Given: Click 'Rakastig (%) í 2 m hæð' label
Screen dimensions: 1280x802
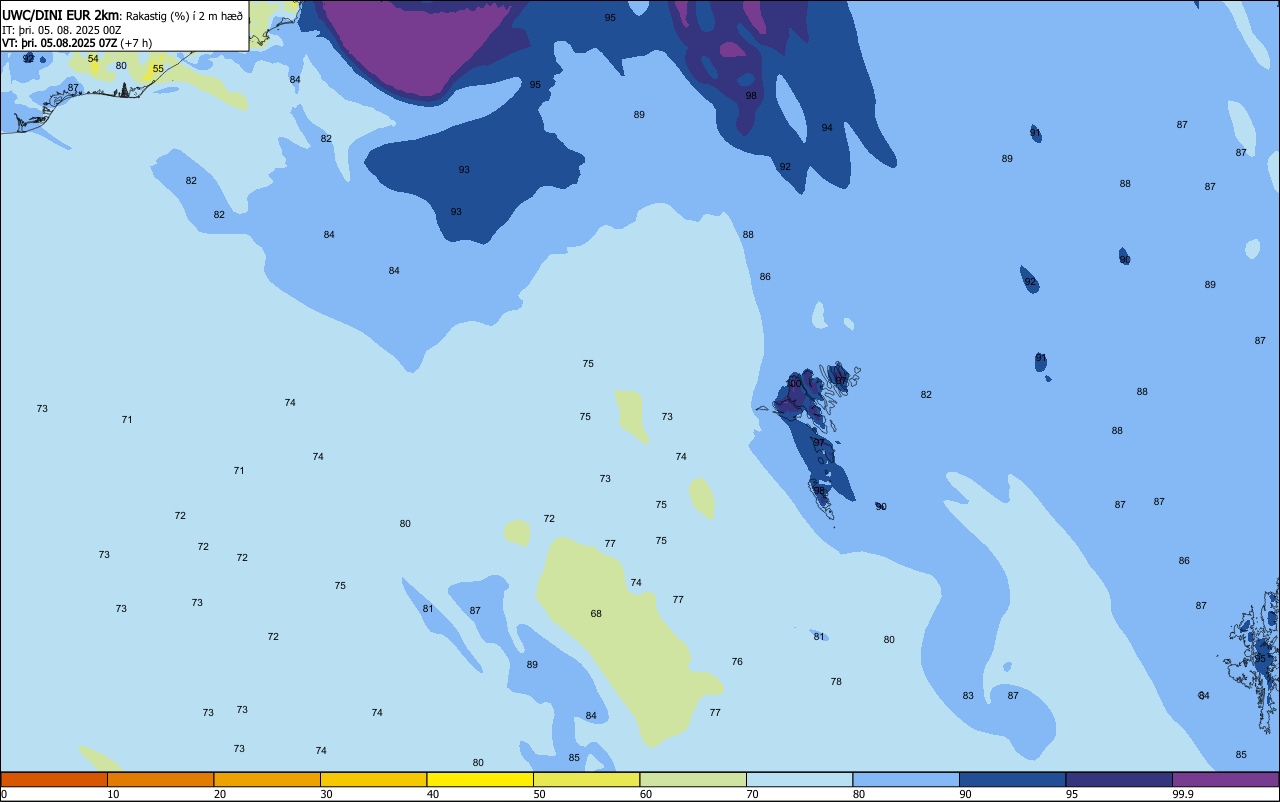Looking at the screenshot, I should [x=184, y=16].
